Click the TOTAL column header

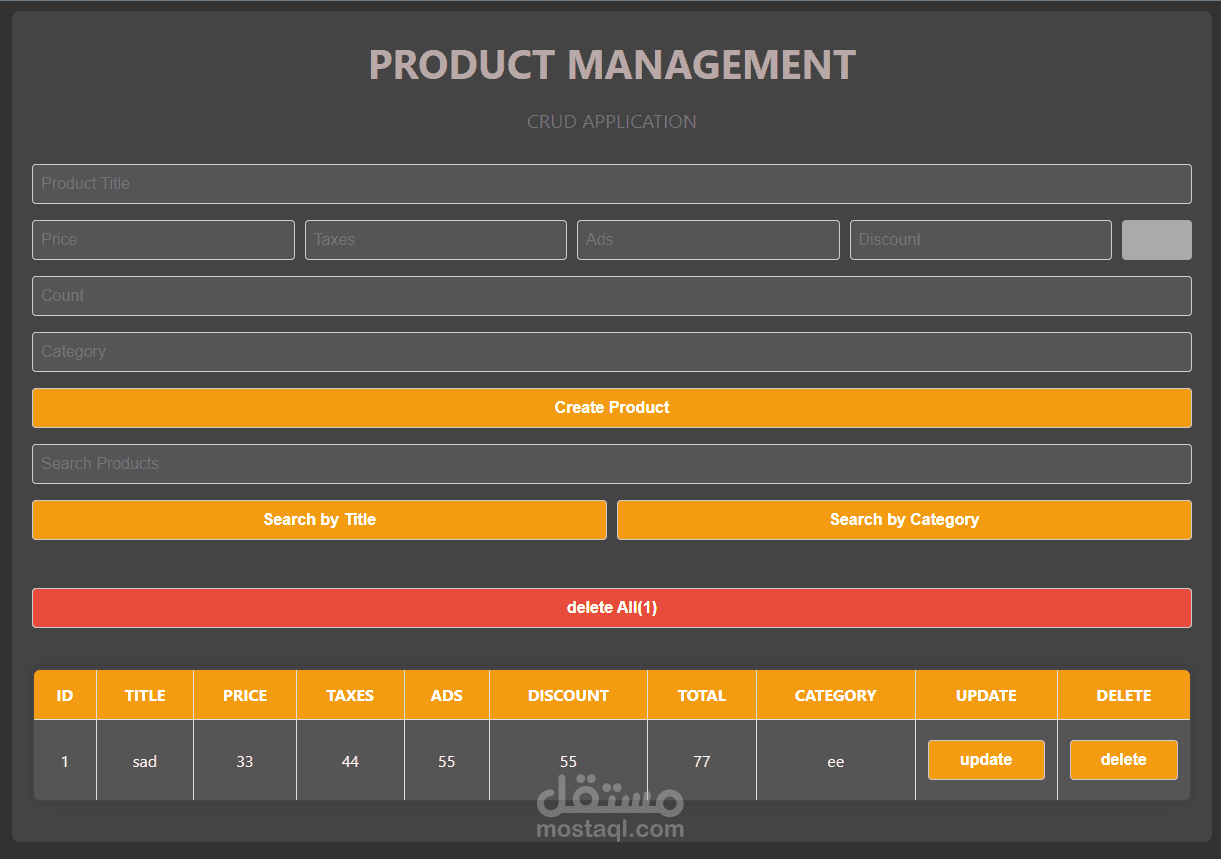702,695
